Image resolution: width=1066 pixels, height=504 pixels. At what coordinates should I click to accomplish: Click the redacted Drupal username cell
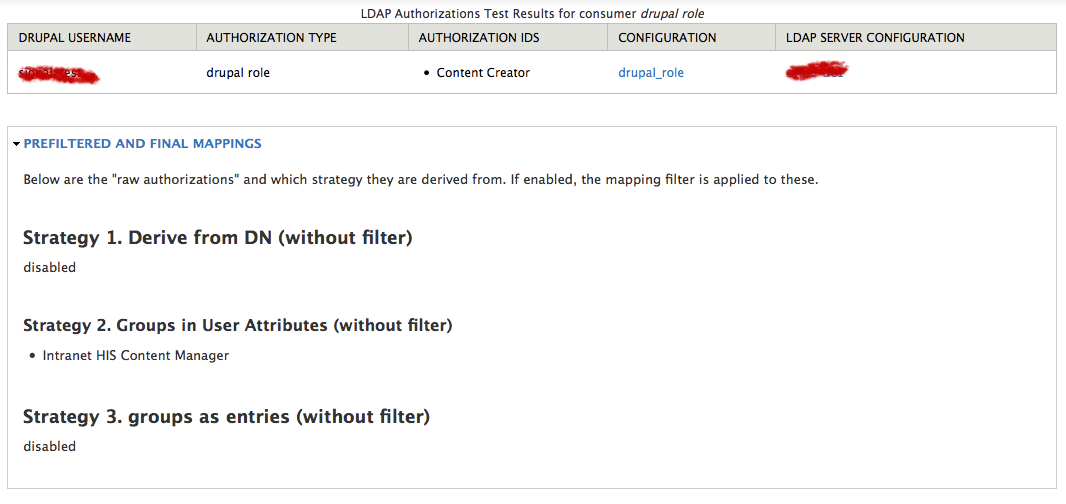(x=58, y=73)
